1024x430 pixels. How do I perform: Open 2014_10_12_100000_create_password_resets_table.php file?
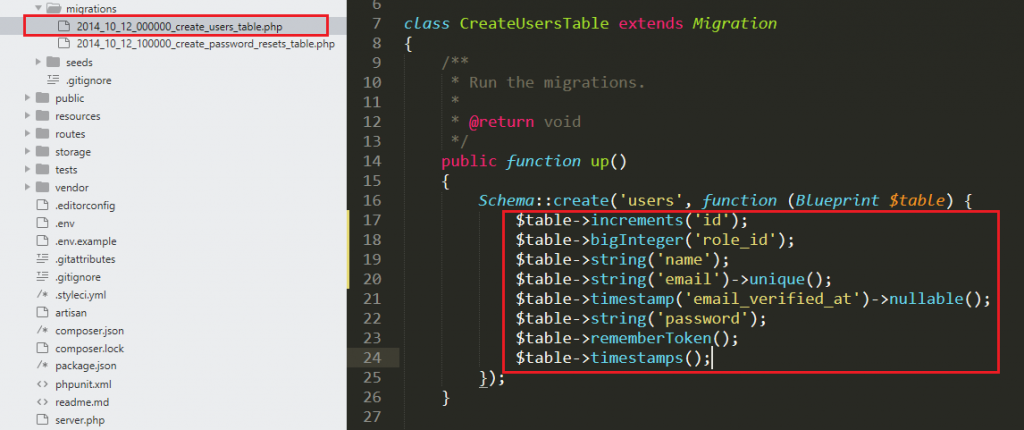(205, 44)
